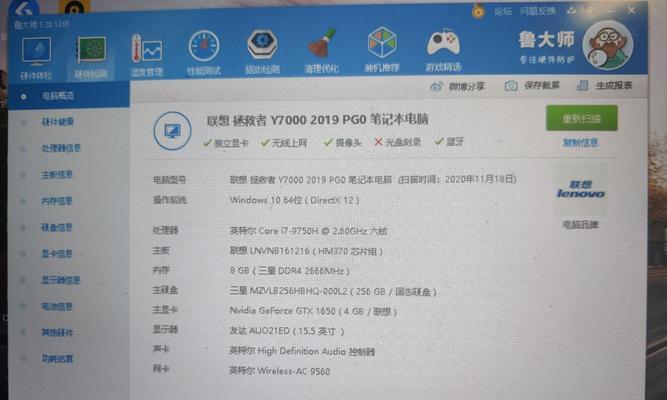667x400 pixels.
Task: Click the 主显卡 field label
Action: coord(165,310)
